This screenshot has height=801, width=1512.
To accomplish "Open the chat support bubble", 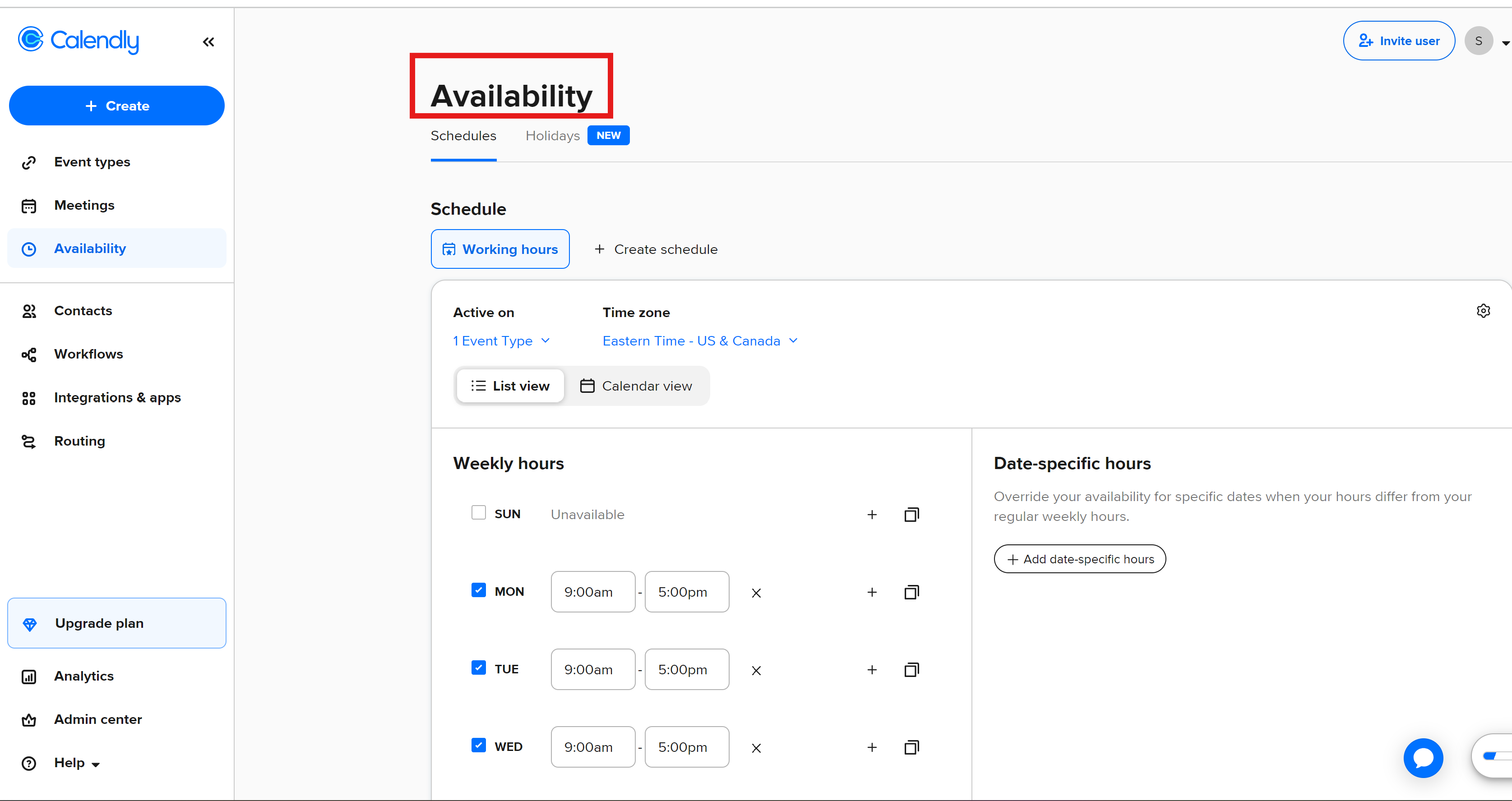I will (x=1423, y=758).
